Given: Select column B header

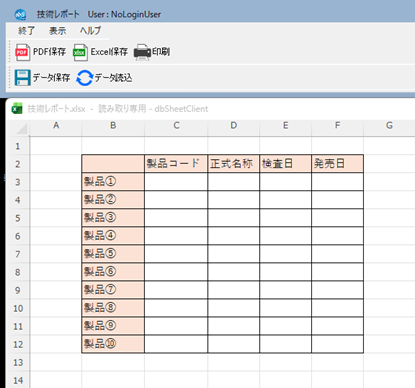Looking at the screenshot, I should pyautogui.click(x=113, y=126).
